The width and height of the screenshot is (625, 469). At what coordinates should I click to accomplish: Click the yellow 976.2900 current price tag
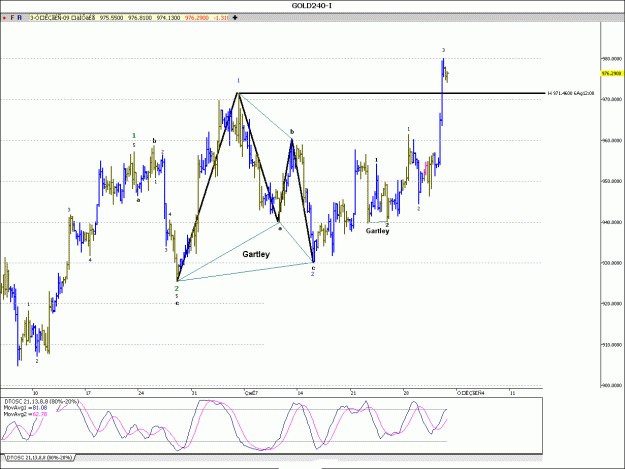pos(612,73)
